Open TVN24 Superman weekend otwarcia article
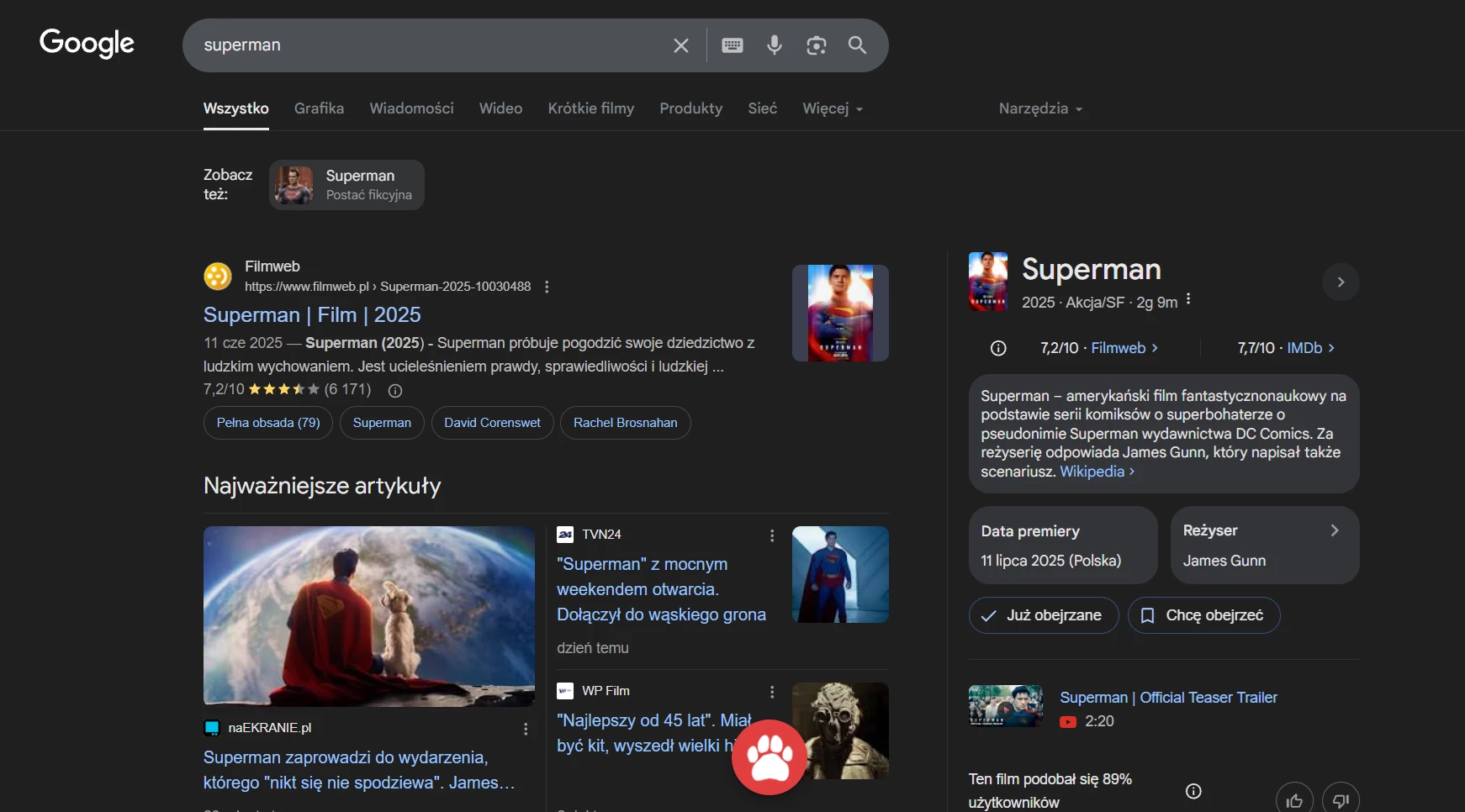 click(x=661, y=589)
